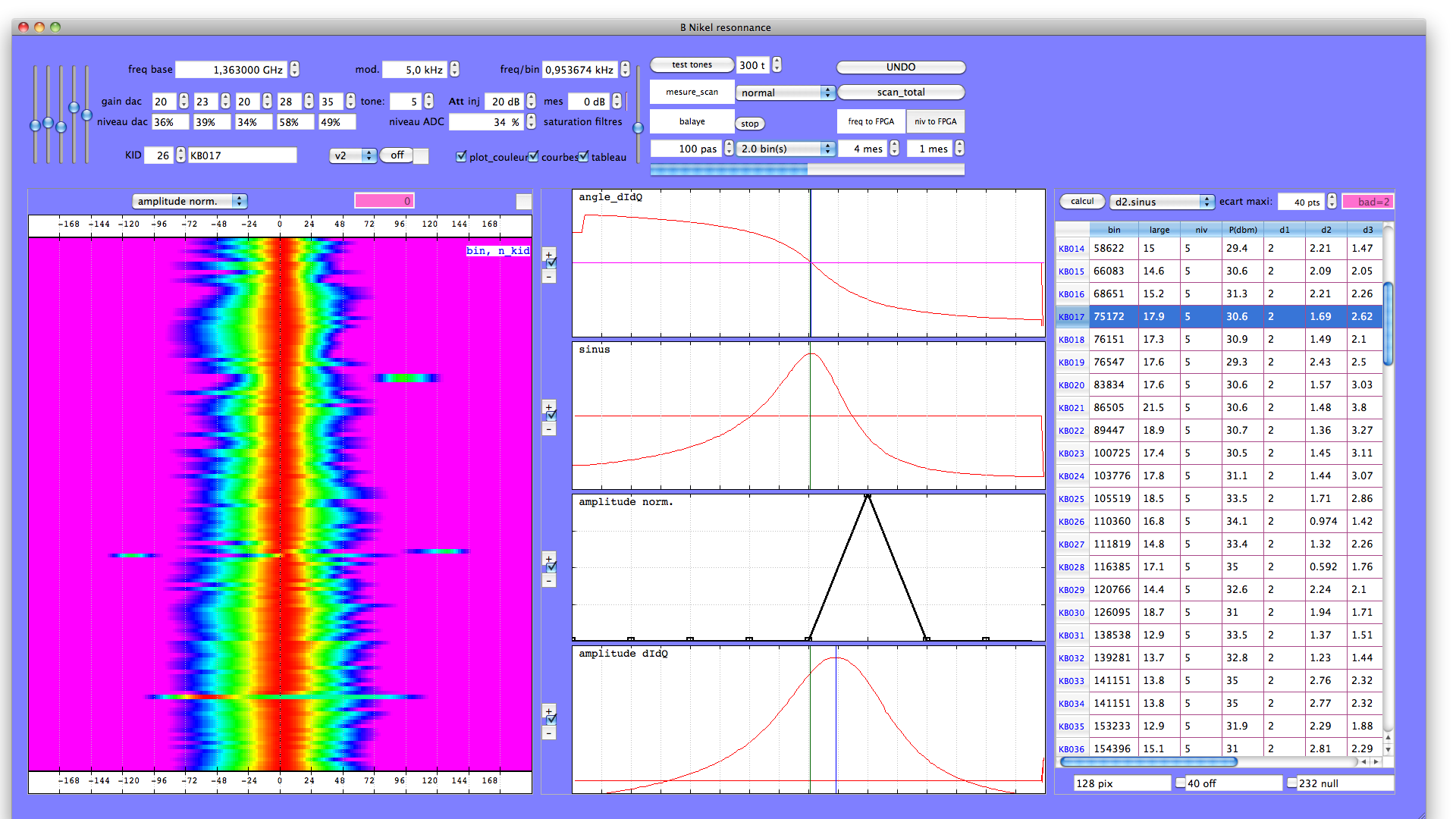Uncheck the plot_couleur checkbox
The width and height of the screenshot is (1456, 819).
pyautogui.click(x=461, y=156)
